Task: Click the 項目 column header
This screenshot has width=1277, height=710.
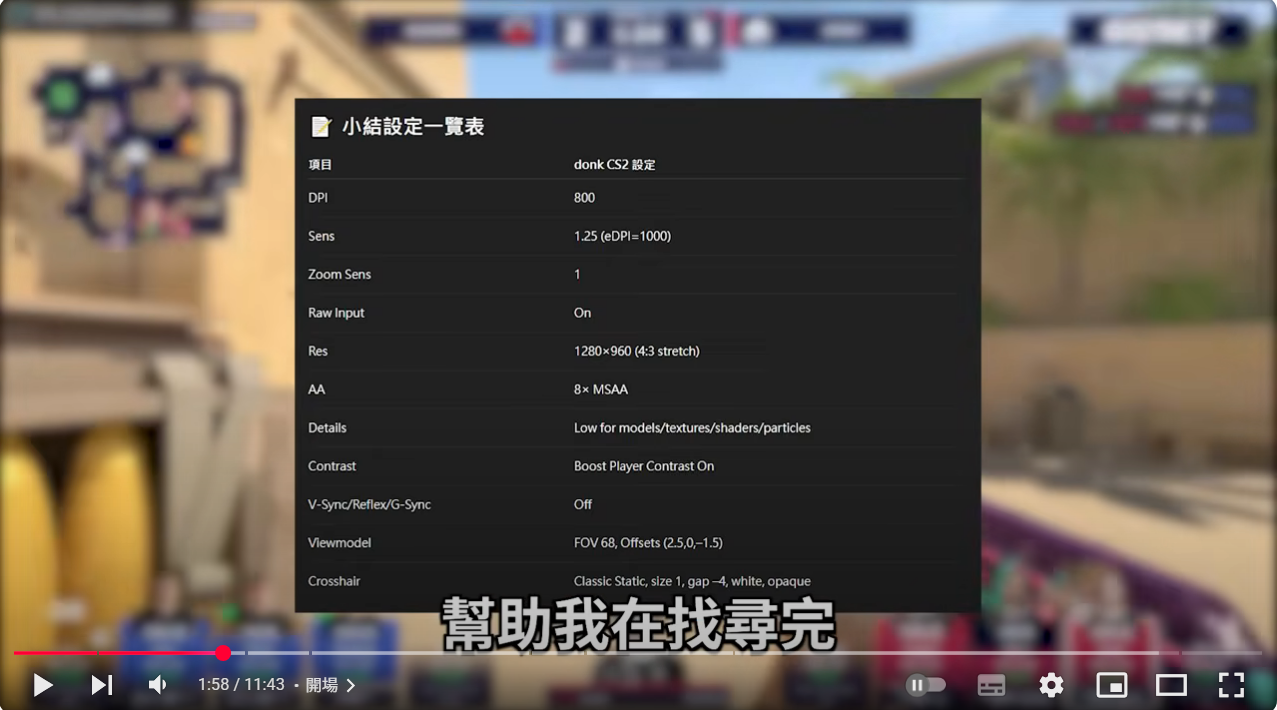Action: (320, 164)
